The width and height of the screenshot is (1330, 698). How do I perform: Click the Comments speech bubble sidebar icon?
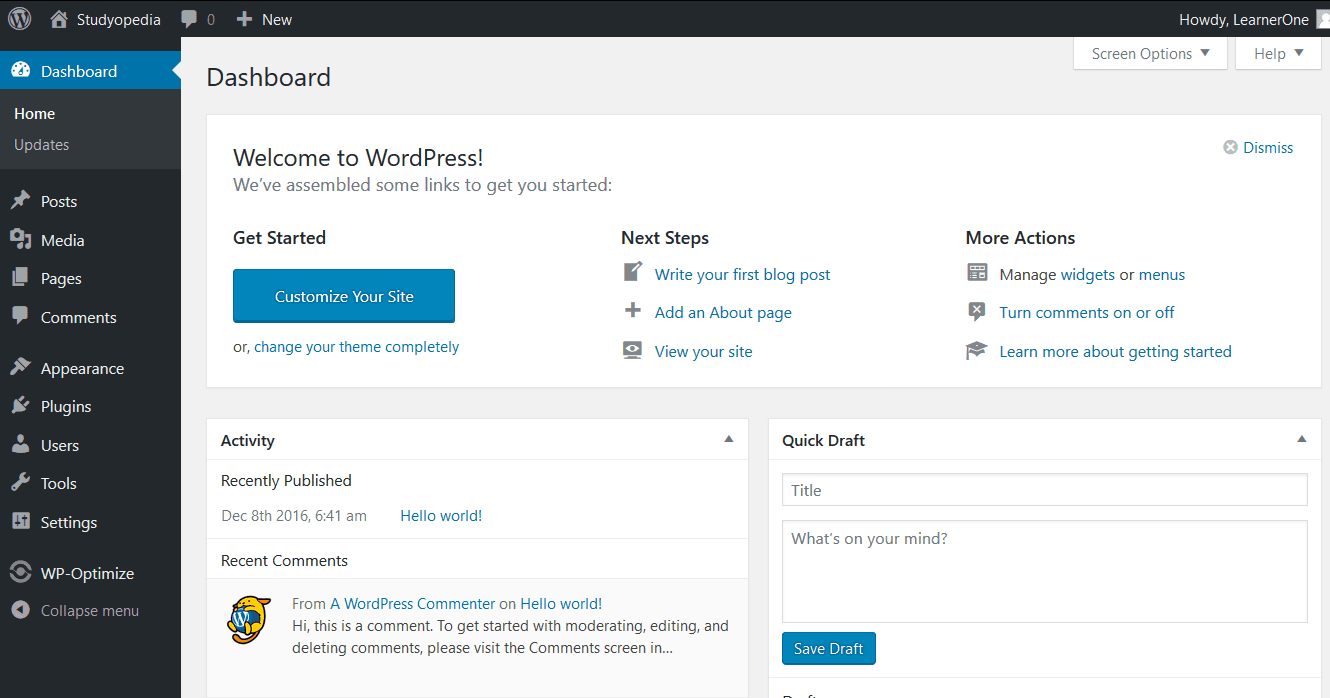[23, 317]
